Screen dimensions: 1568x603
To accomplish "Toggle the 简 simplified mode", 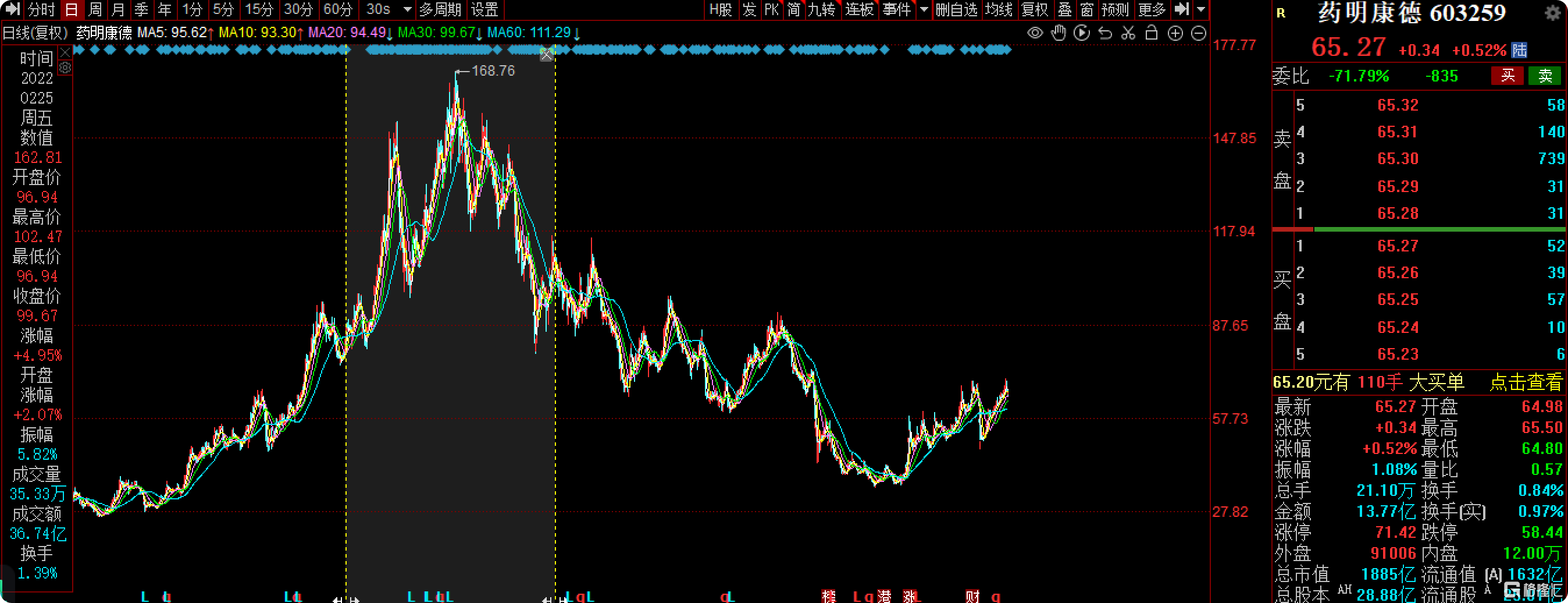I will point(794,9).
